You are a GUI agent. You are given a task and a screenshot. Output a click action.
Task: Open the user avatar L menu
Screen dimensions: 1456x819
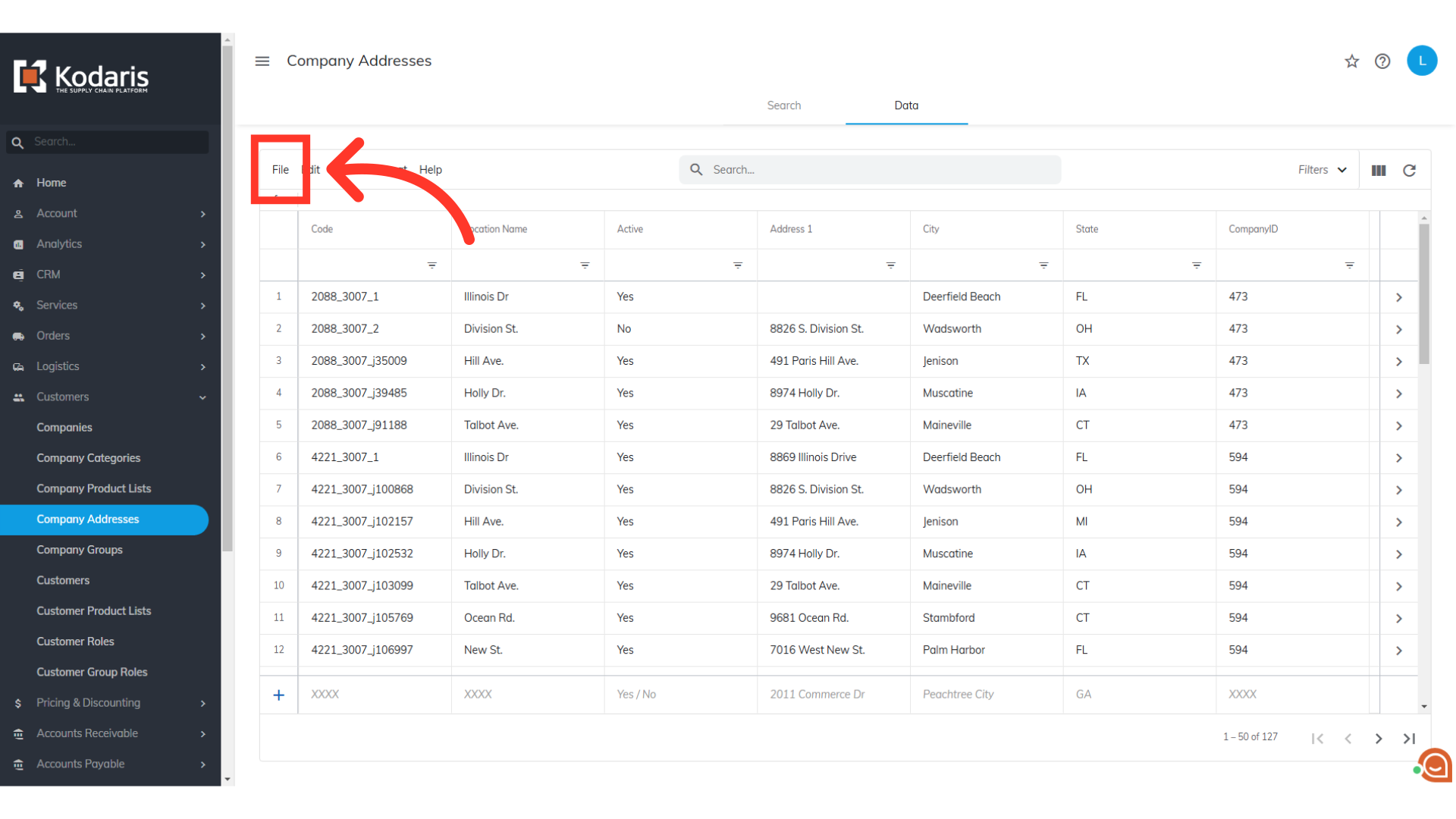click(1422, 61)
